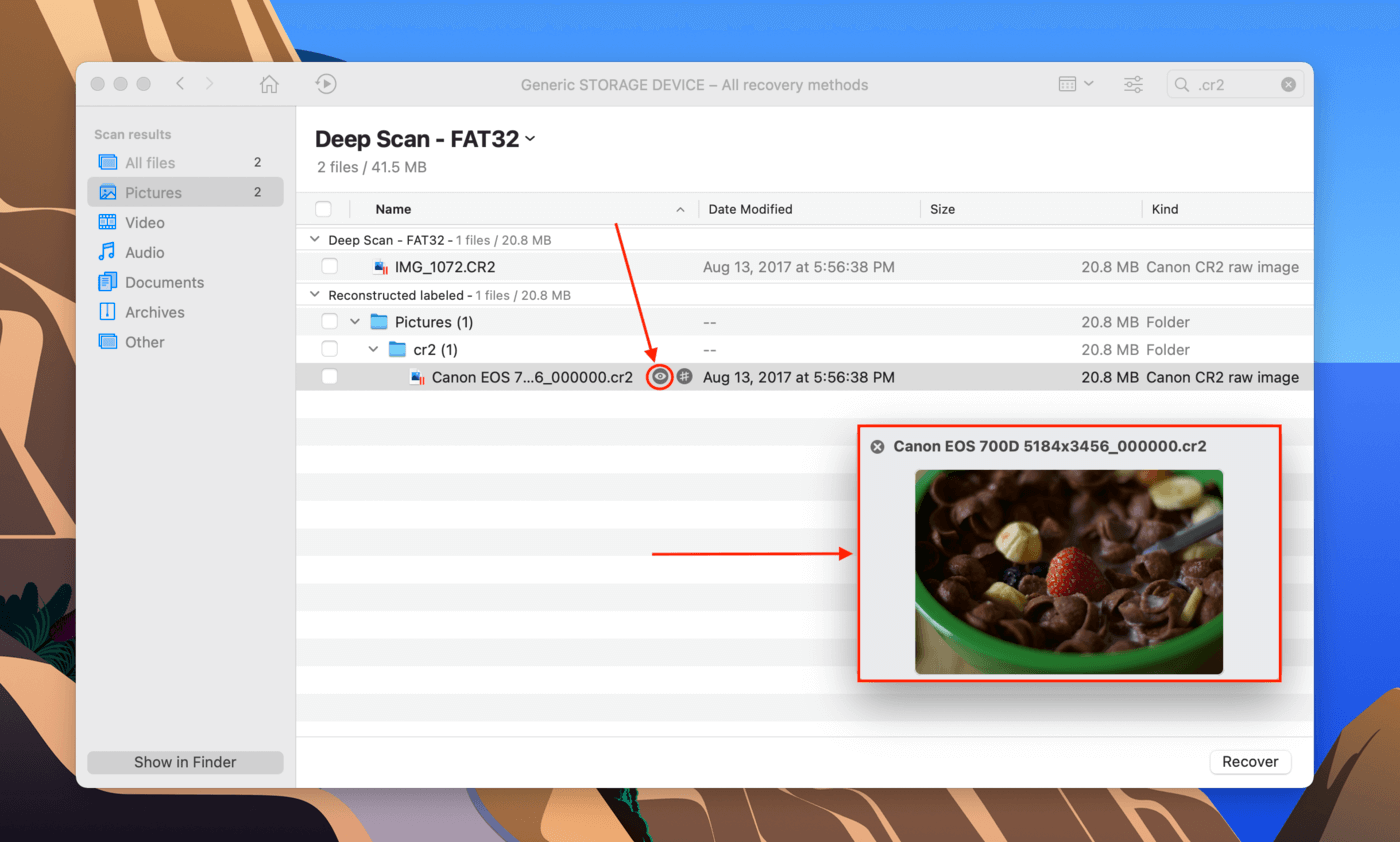Check the Canon EOS cr2 file checkbox
This screenshot has height=842, width=1400.
(x=330, y=377)
